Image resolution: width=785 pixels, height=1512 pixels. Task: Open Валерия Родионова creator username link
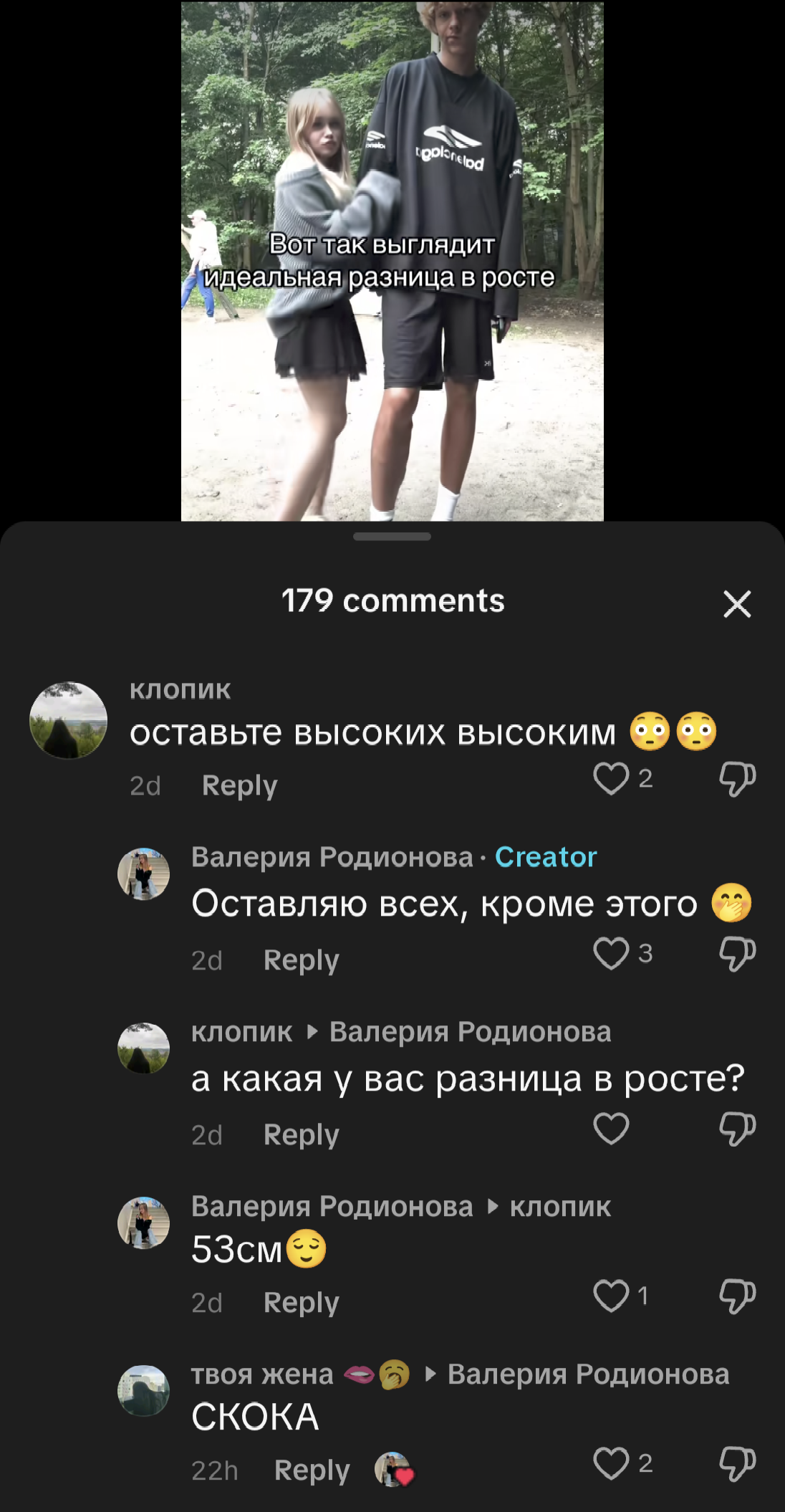(332, 857)
